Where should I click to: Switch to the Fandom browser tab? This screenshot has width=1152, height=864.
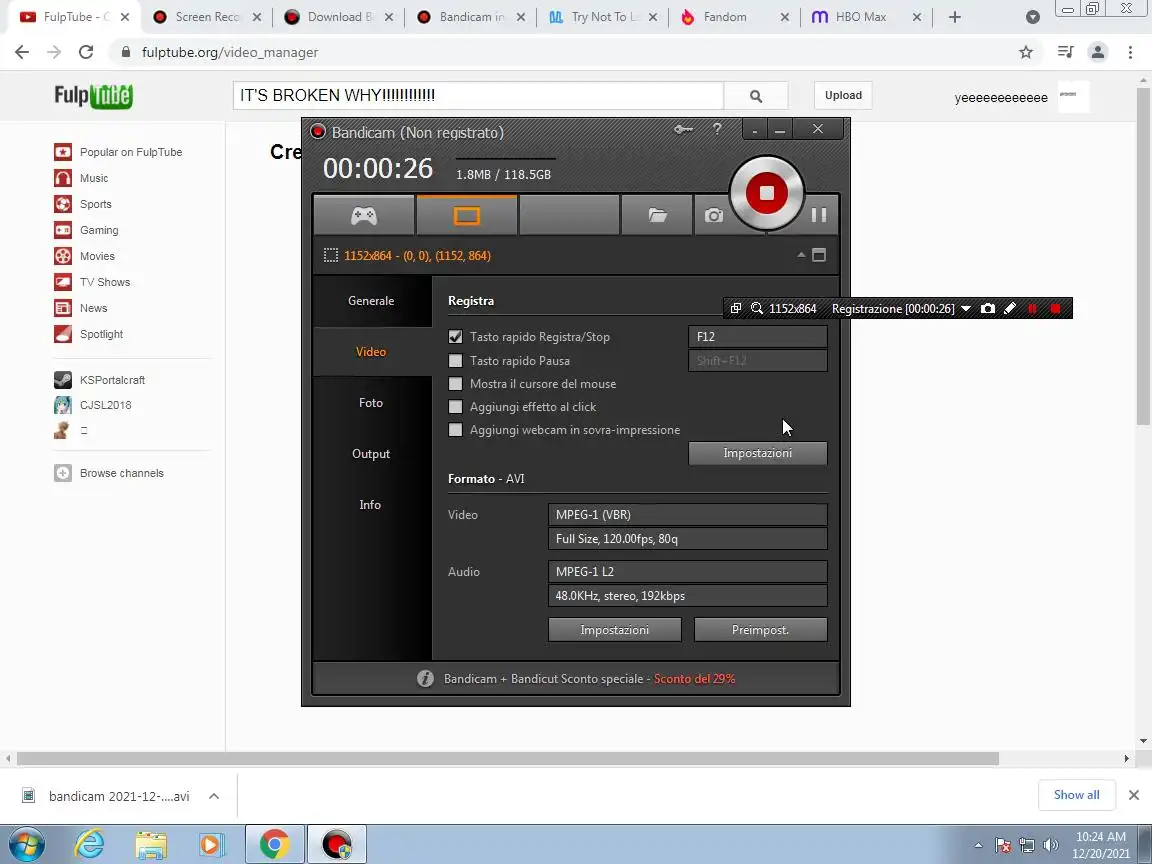735,17
